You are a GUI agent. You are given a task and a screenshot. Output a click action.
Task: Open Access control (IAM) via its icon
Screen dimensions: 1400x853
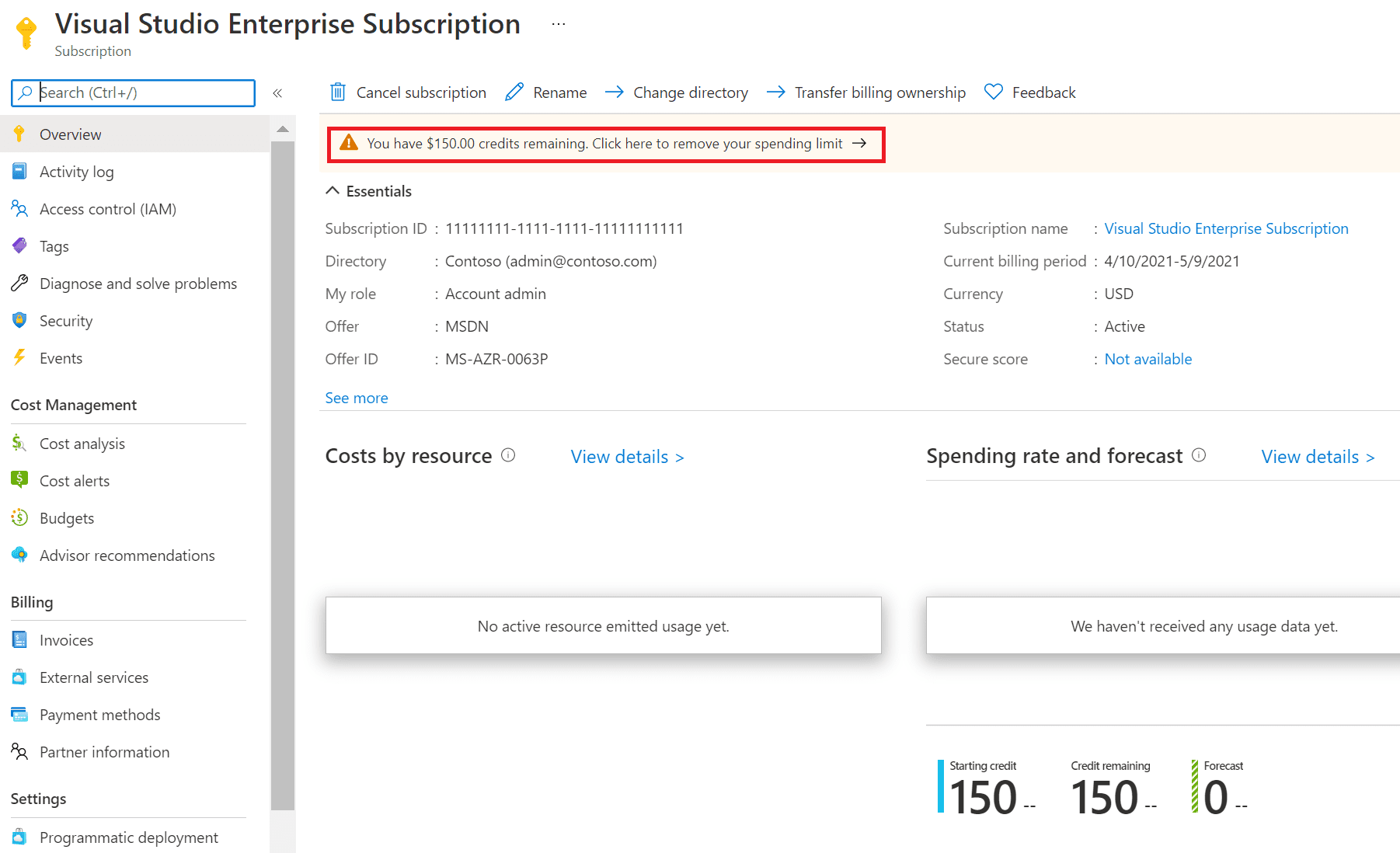19,208
